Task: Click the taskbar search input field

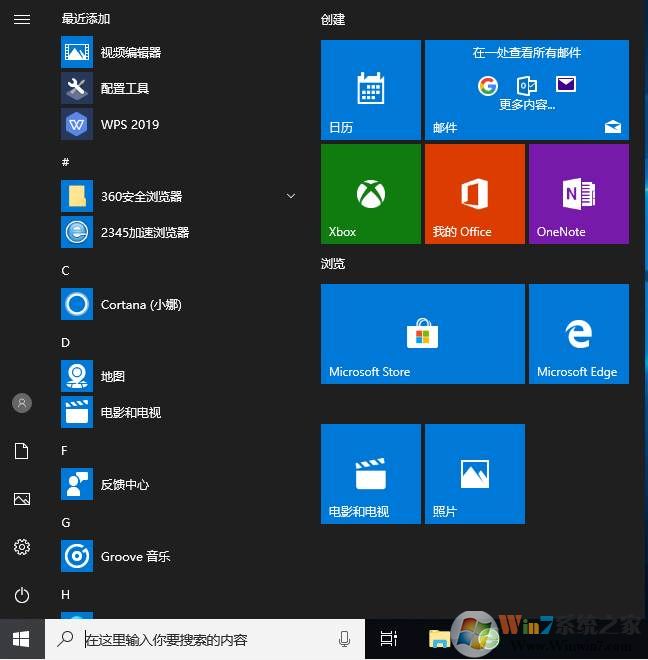Action: pos(200,639)
